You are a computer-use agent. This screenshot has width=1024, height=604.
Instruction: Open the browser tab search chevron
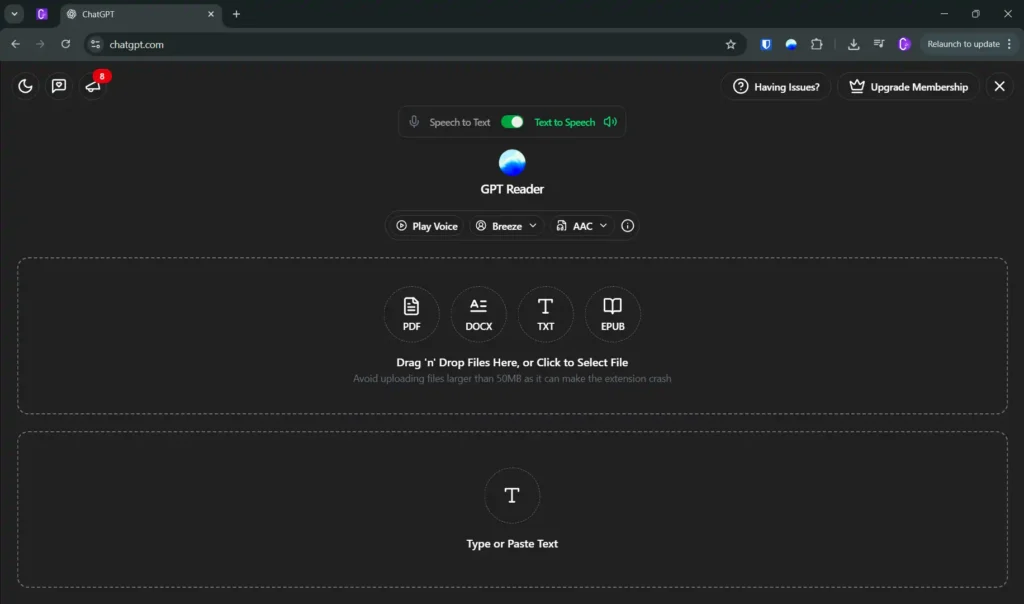15,14
